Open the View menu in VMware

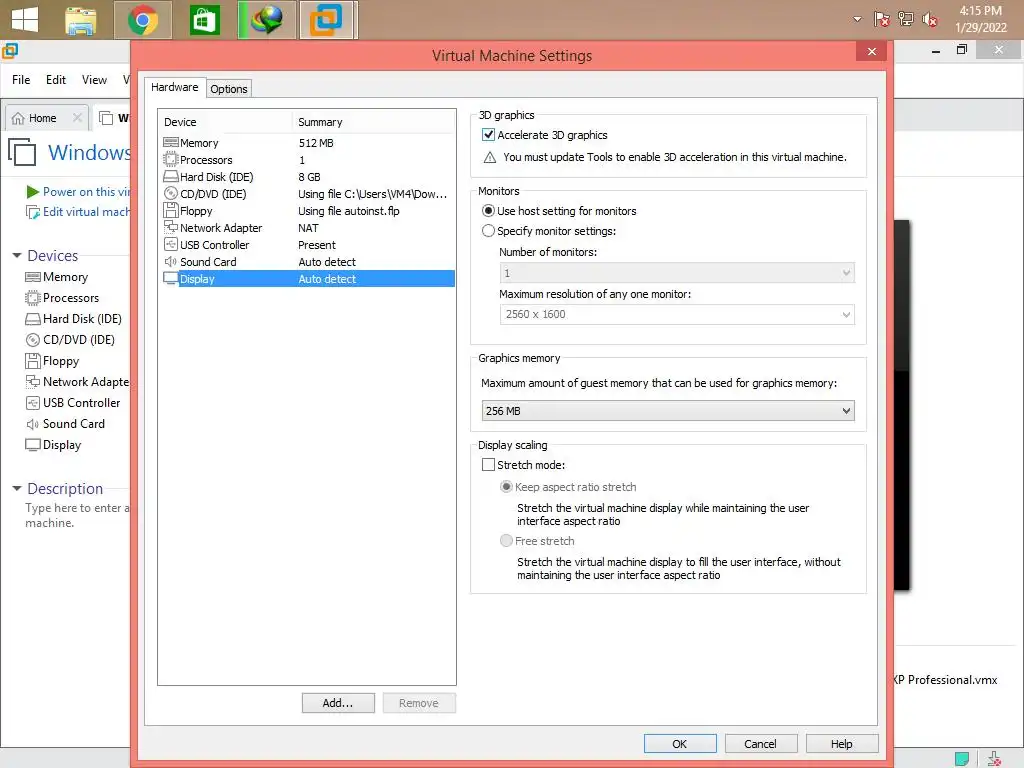pos(94,80)
